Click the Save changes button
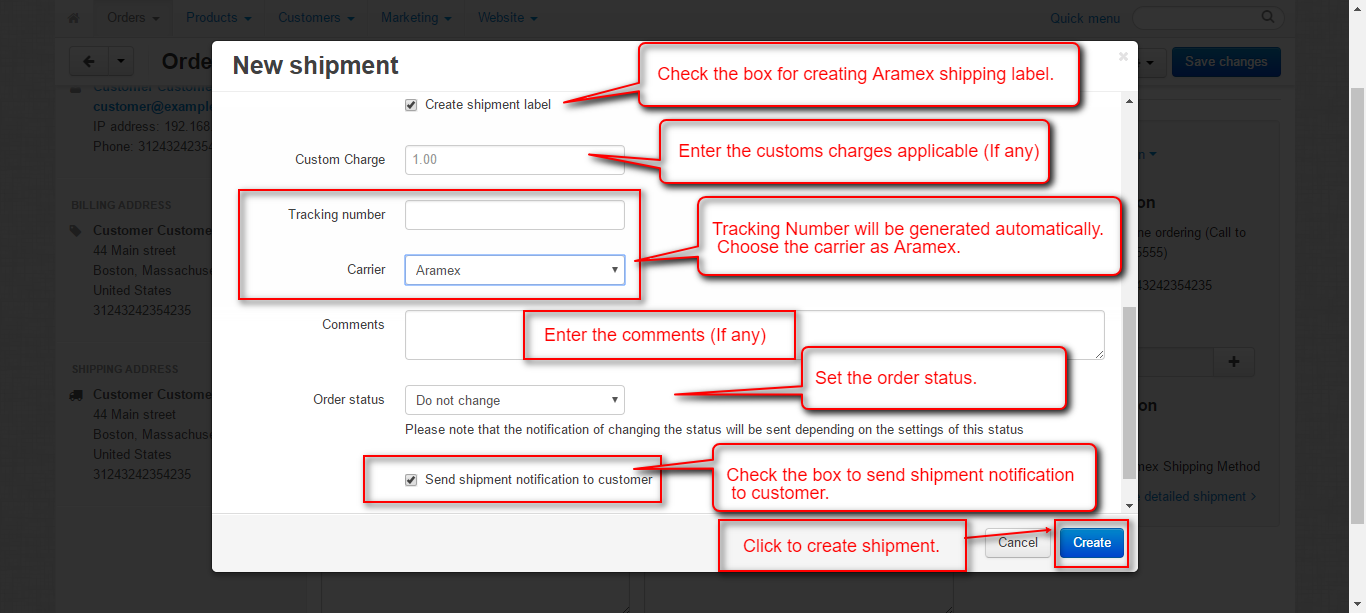 (x=1226, y=62)
